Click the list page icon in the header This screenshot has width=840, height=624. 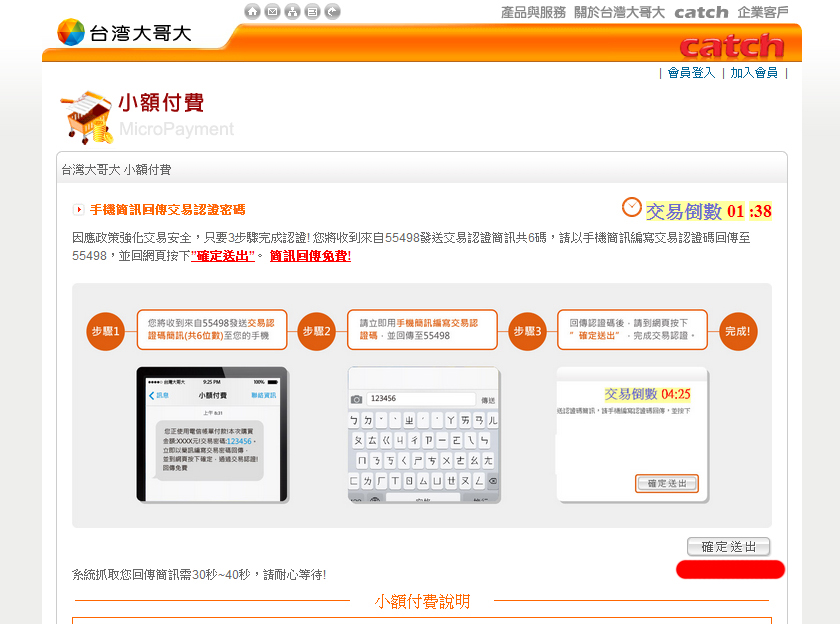tap(312, 11)
